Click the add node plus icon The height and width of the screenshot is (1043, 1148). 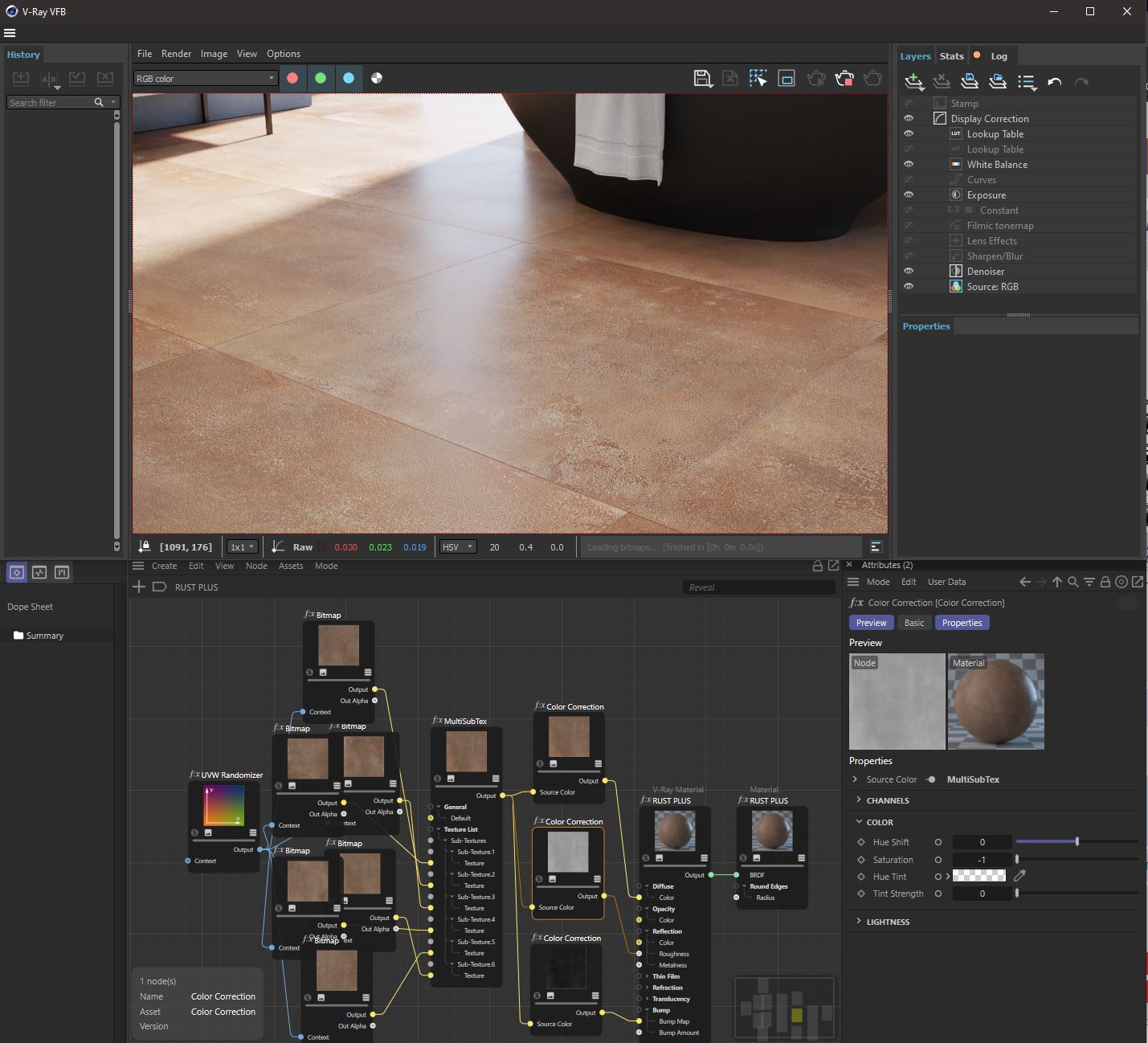[x=139, y=587]
